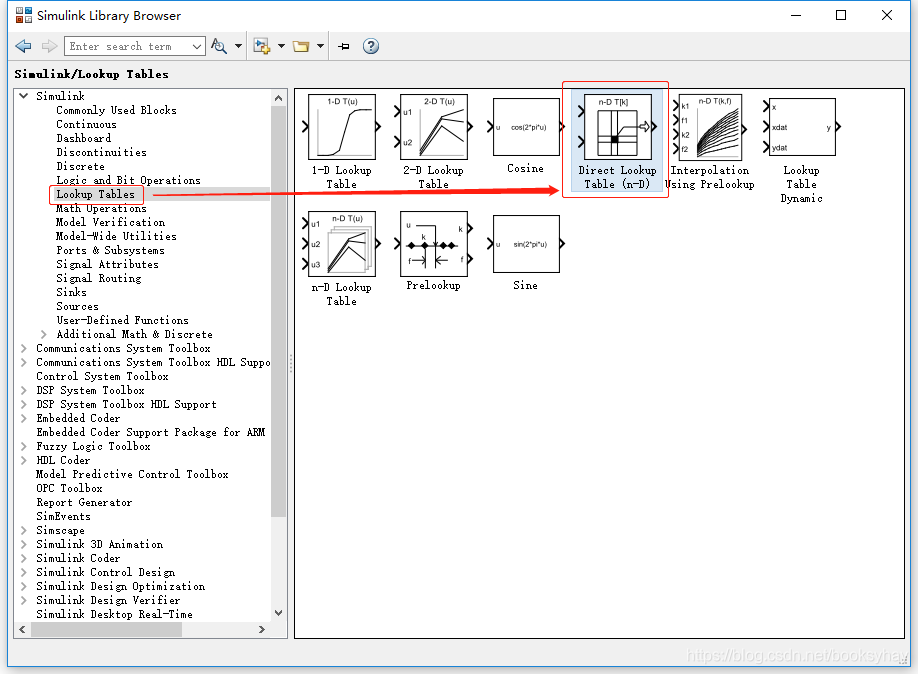Click the stay-on-top pin icon

[344, 46]
